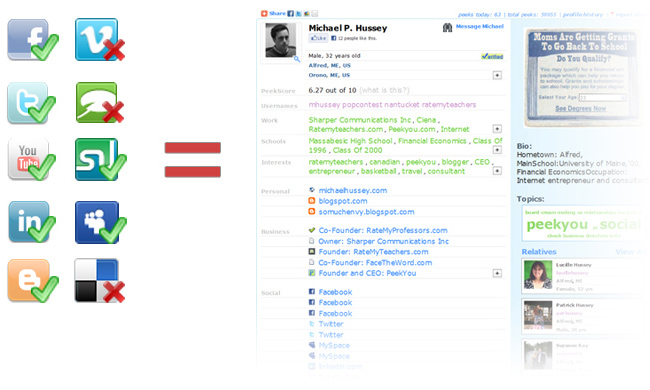
Task: Select the StumbleUpon icon
Action: pos(100,160)
